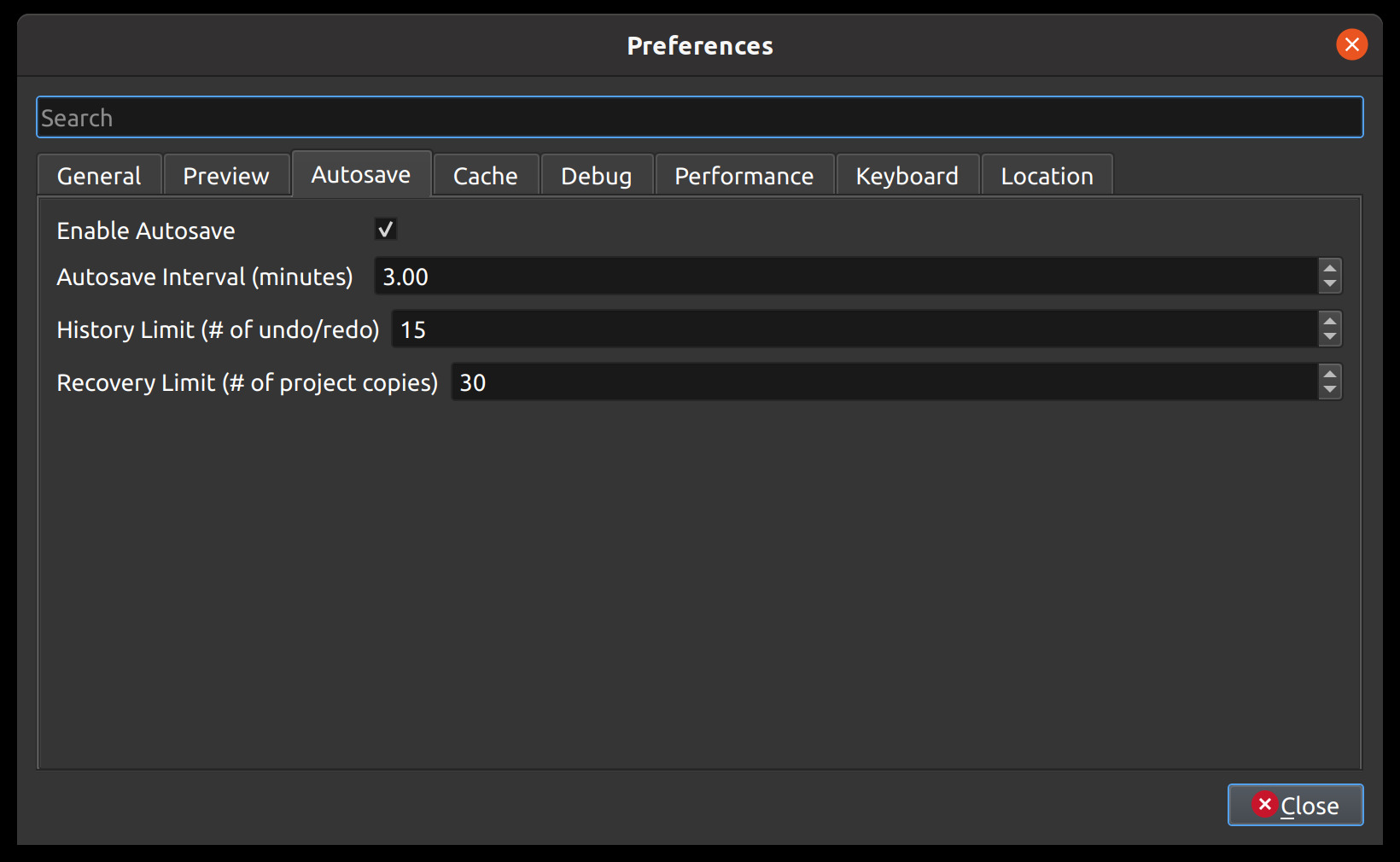Enable Autosave checkbox
The height and width of the screenshot is (862, 1400).
386,229
